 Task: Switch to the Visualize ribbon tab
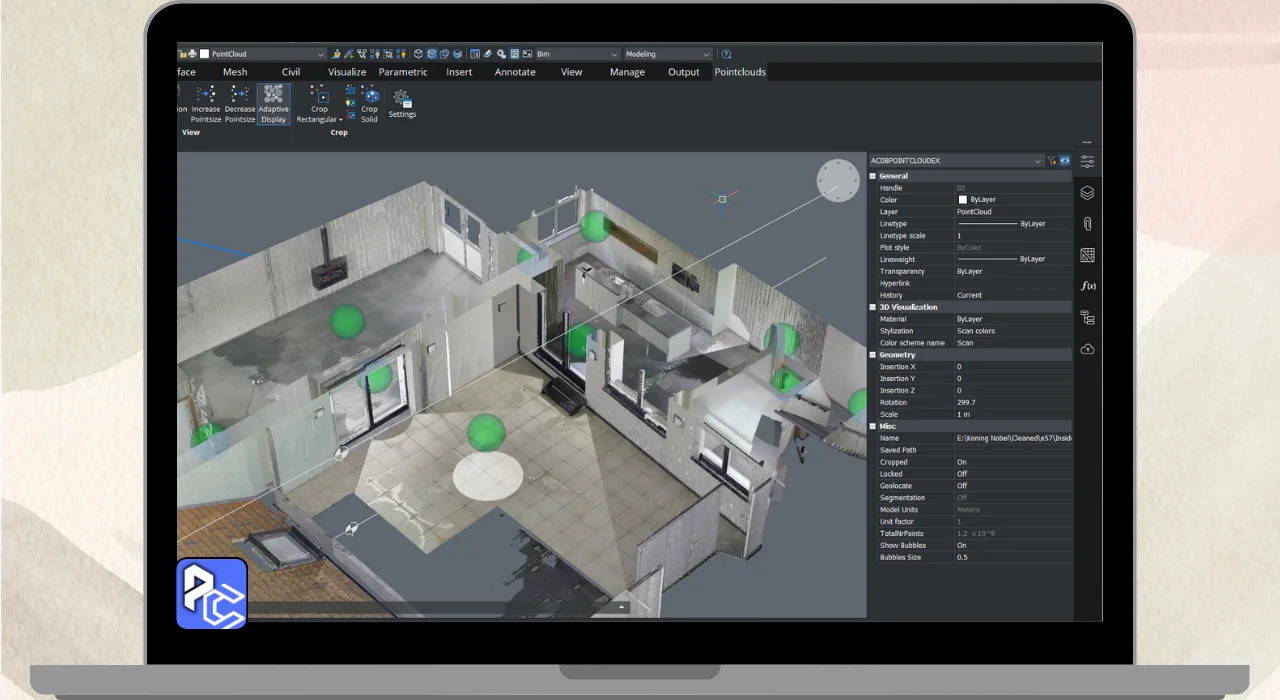point(347,72)
